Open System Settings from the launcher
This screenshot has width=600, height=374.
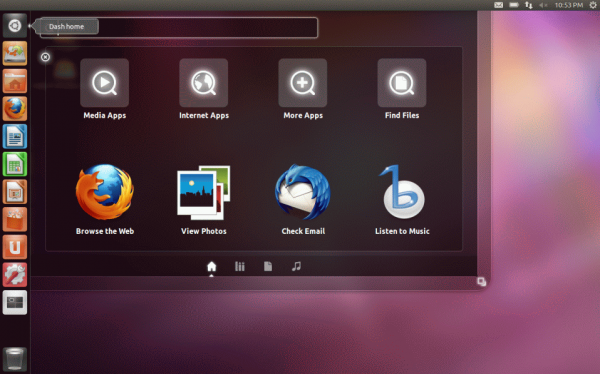pos(15,274)
